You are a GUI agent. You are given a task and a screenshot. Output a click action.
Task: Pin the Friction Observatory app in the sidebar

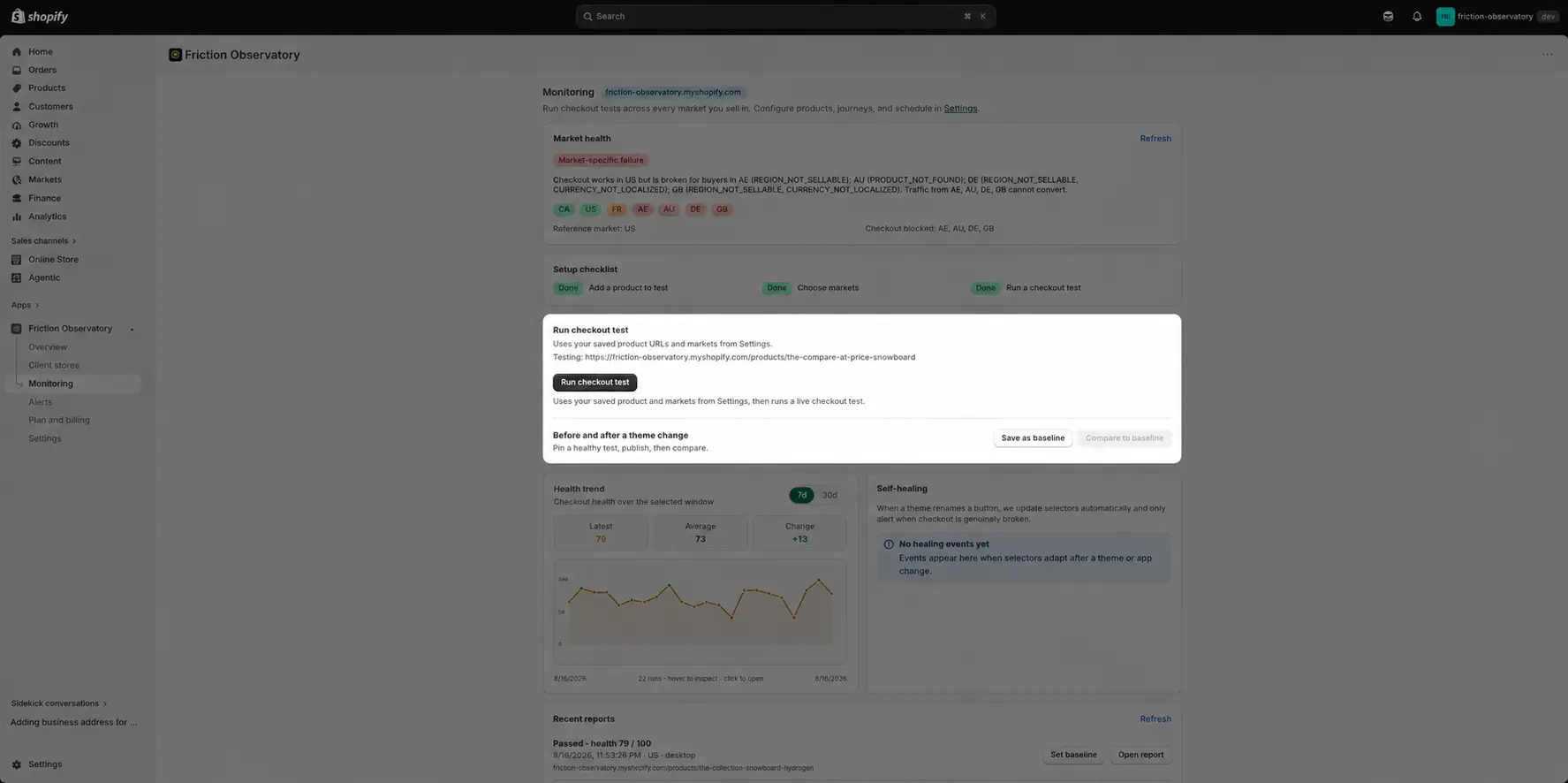coord(133,330)
